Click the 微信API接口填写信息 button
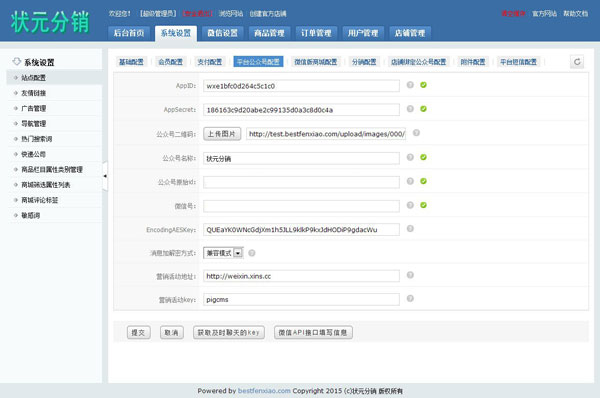Viewport: 600px width, 398px height. tap(313, 332)
